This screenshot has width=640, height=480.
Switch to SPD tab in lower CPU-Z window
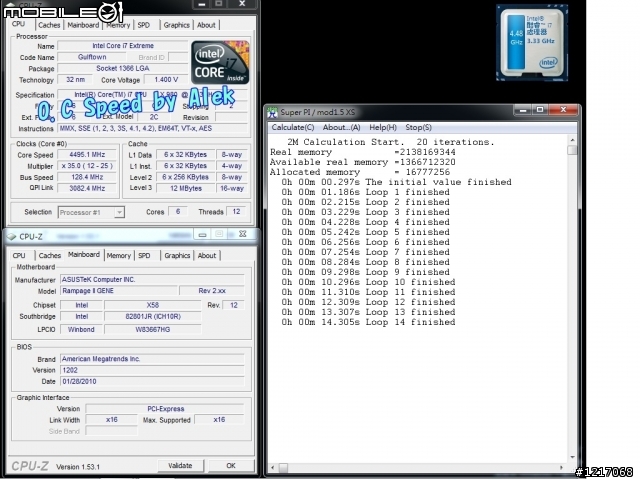(x=144, y=256)
